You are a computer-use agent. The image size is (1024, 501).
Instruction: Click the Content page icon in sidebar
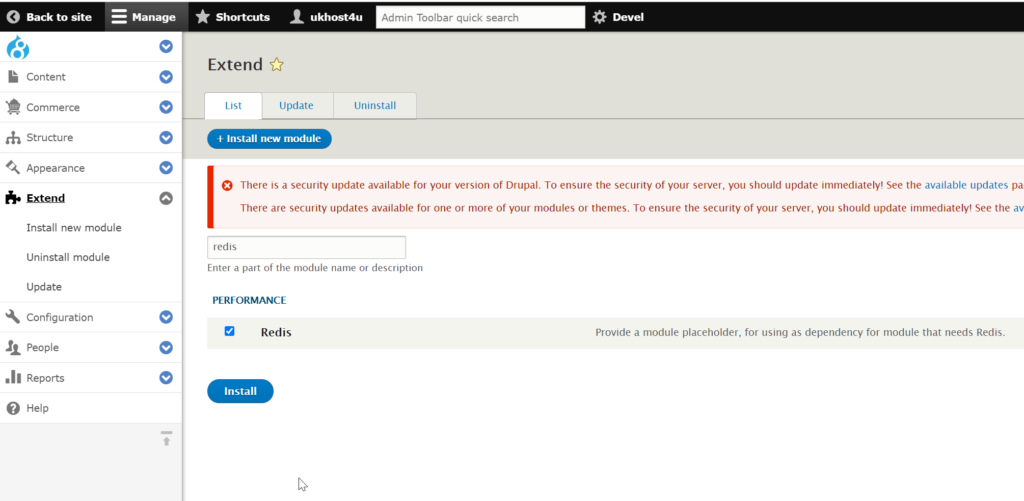point(12,76)
